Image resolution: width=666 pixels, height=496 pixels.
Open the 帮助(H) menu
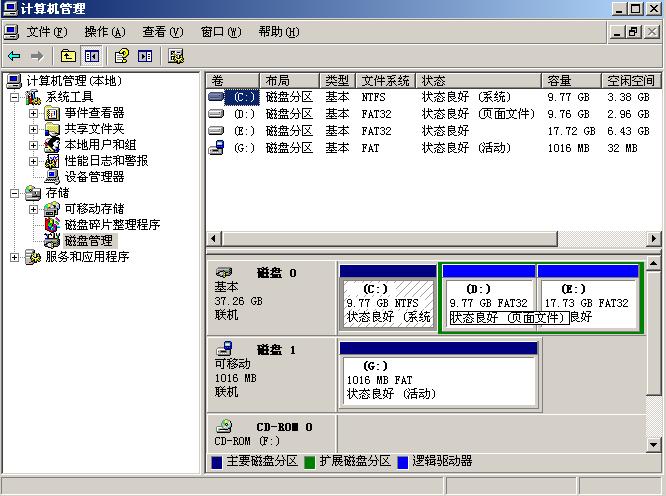pyautogui.click(x=279, y=32)
